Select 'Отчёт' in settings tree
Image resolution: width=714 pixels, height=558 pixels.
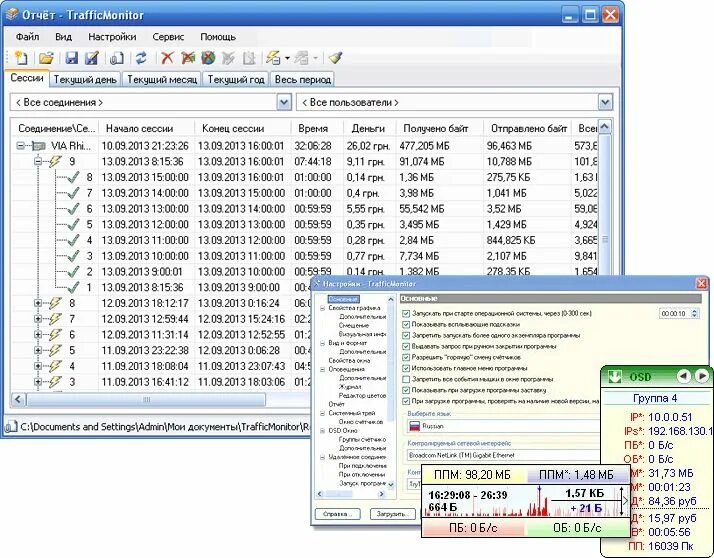click(x=337, y=404)
